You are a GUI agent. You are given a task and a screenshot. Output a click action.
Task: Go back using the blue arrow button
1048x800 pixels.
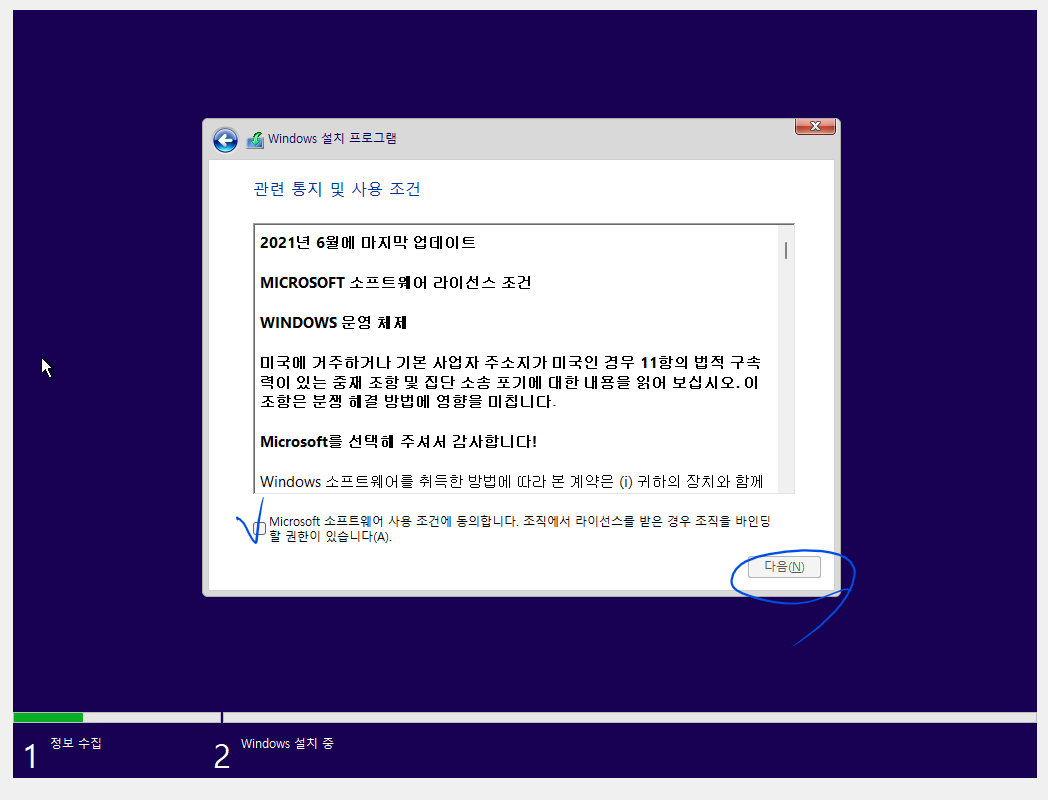coord(225,140)
